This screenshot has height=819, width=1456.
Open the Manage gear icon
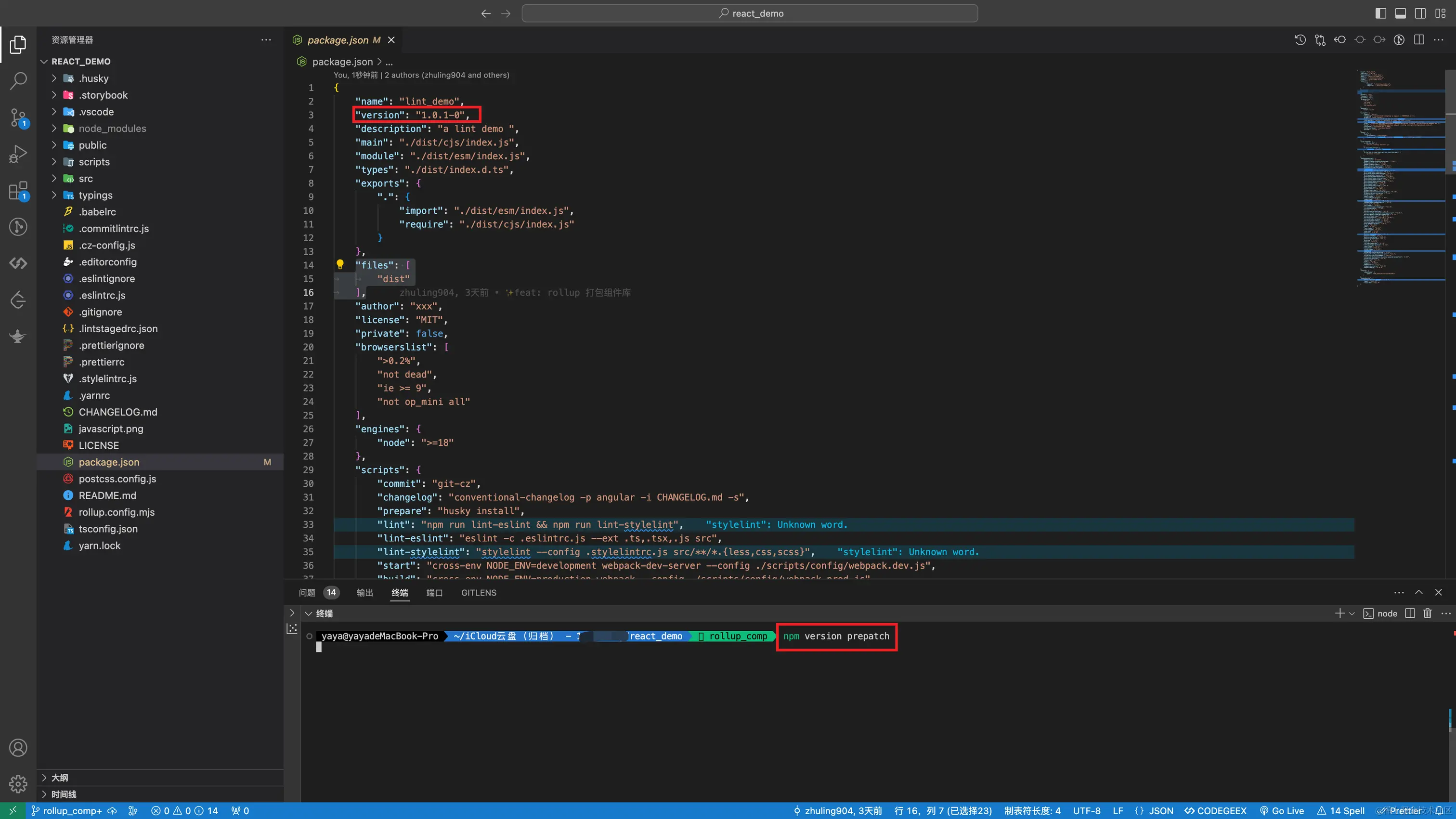[x=18, y=784]
